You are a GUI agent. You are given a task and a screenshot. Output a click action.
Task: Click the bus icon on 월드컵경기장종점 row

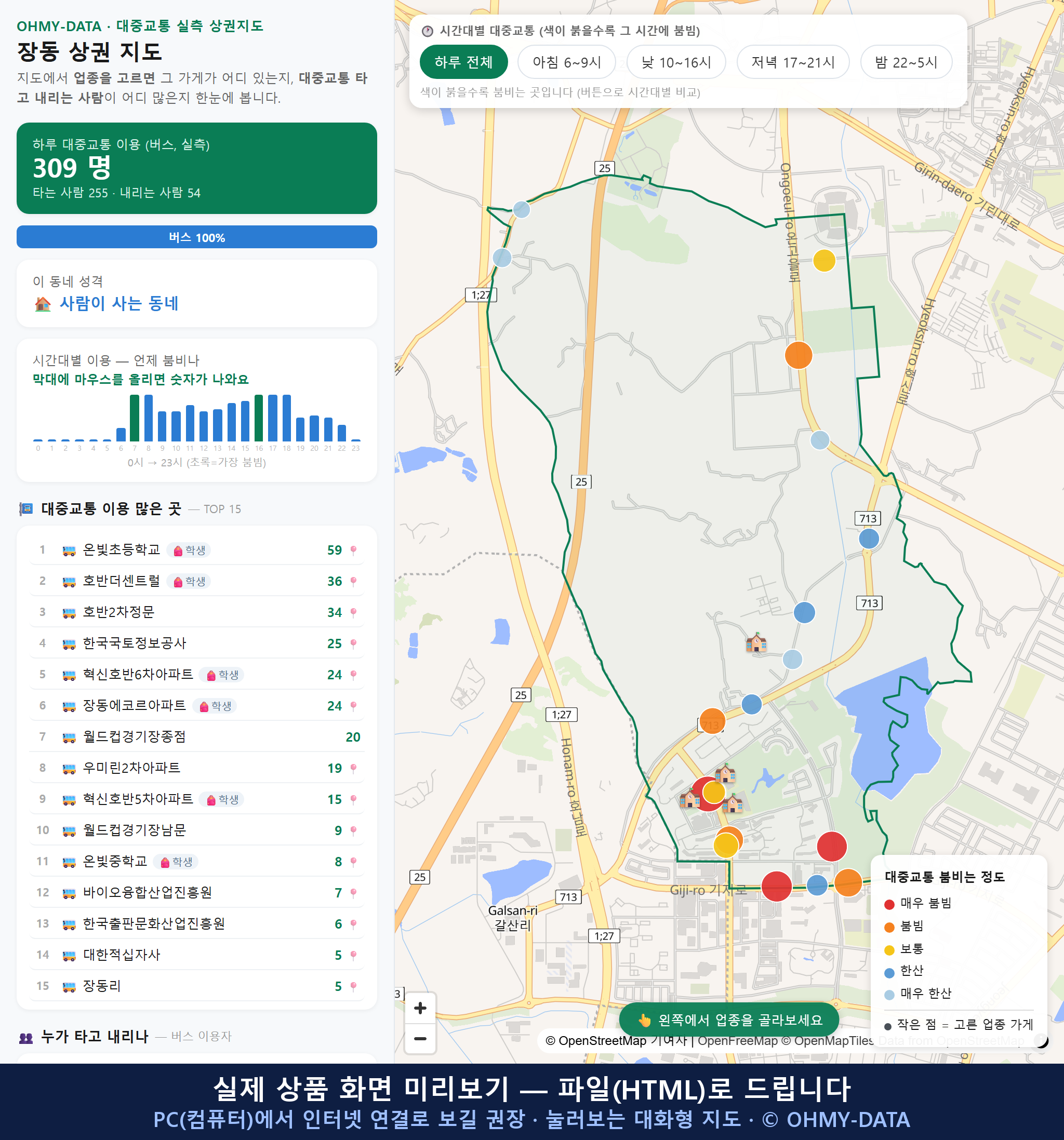69,737
